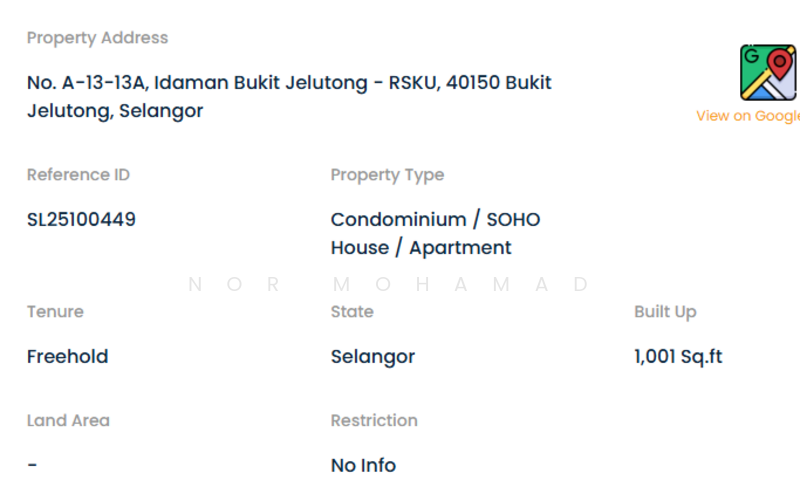Image resolution: width=800 pixels, height=487 pixels.
Task: Select the property address text
Action: point(289,96)
